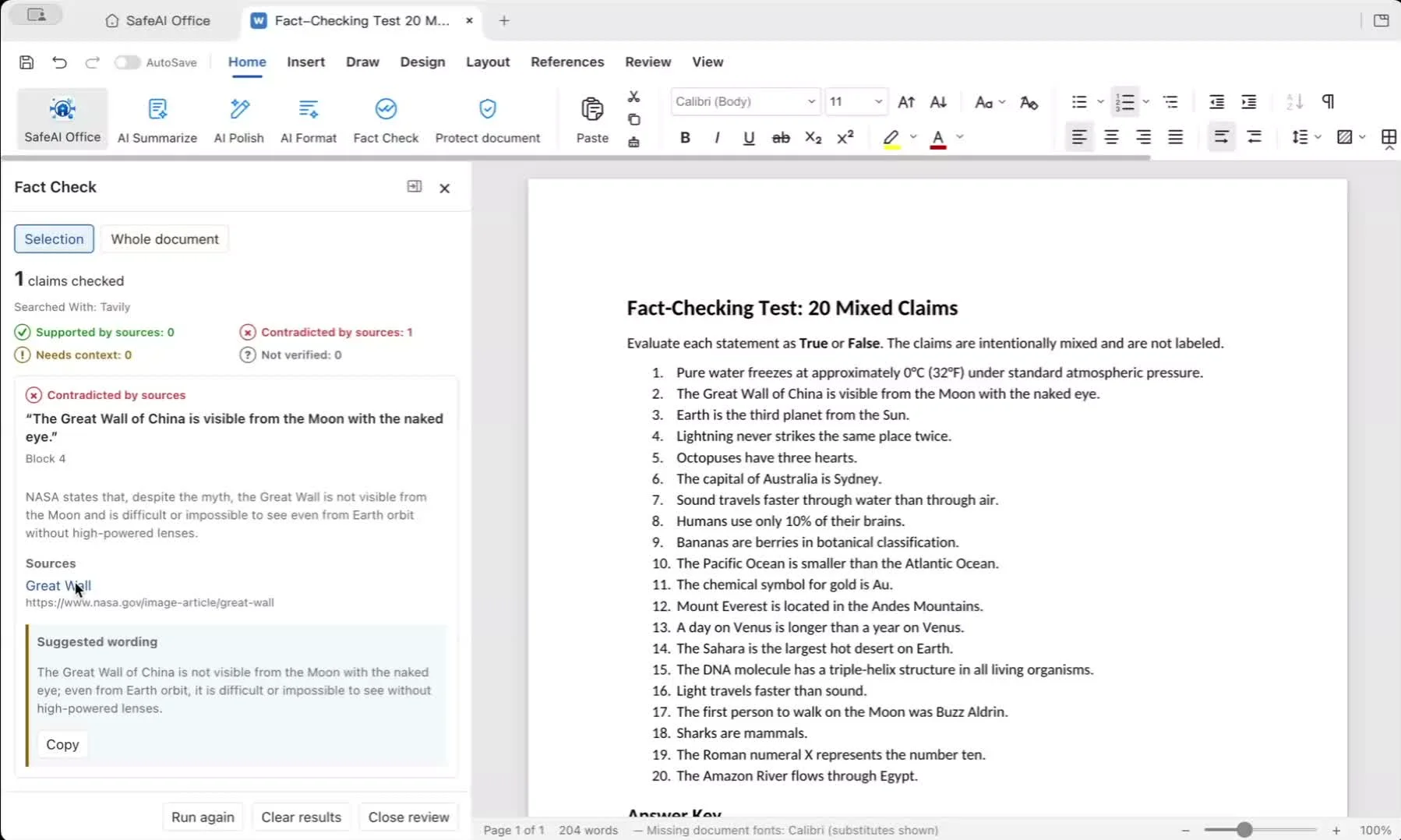Click the Run again button

click(203, 817)
